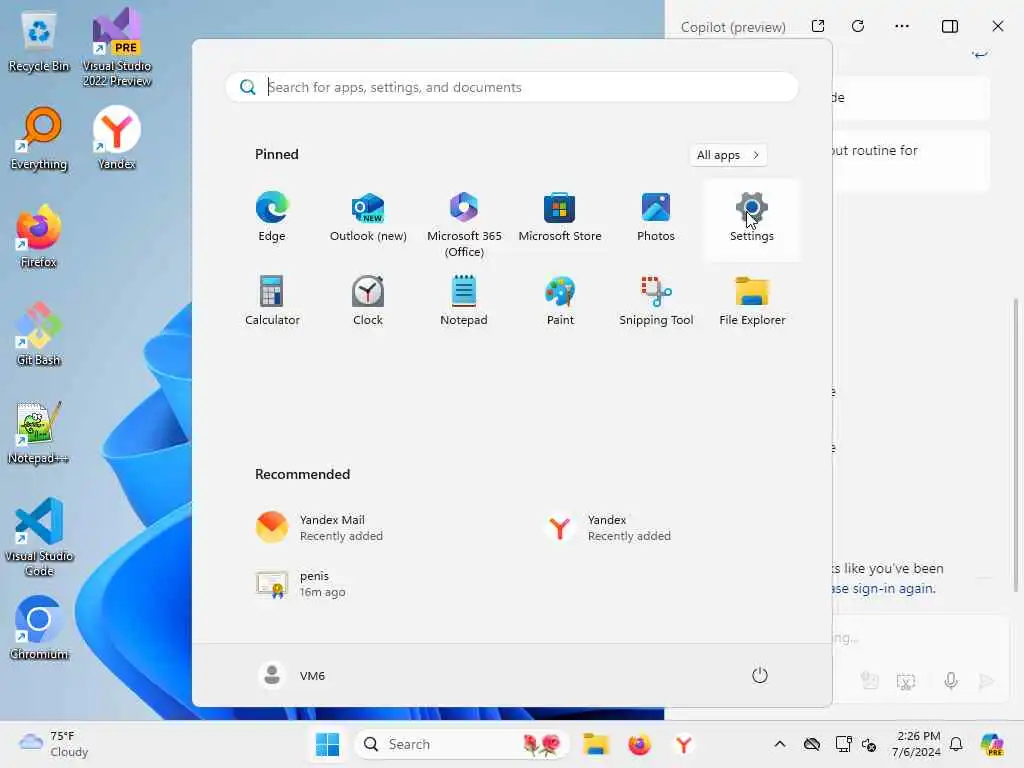Expand the All apps list

click(x=728, y=155)
